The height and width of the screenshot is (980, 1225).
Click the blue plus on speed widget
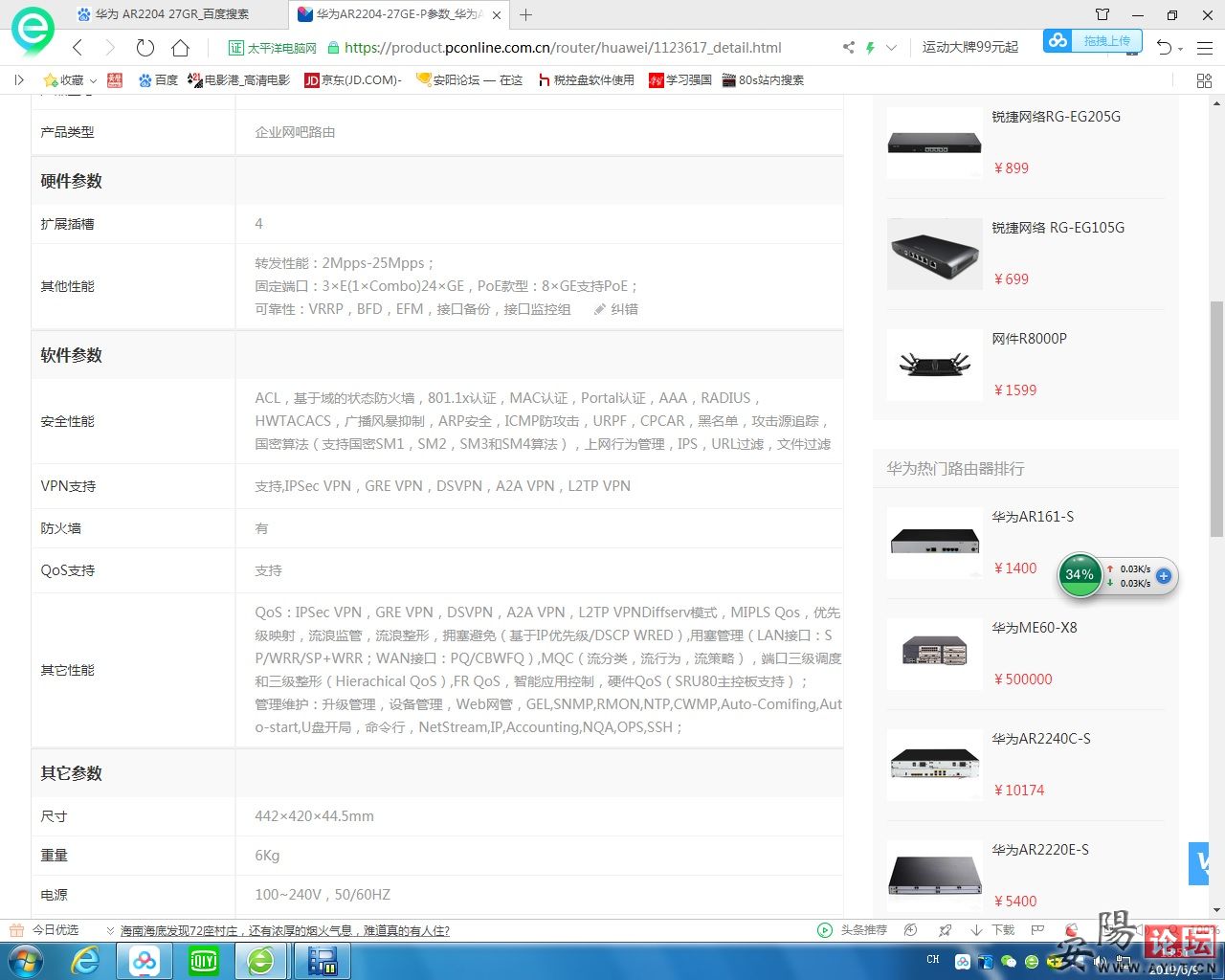(x=1164, y=576)
